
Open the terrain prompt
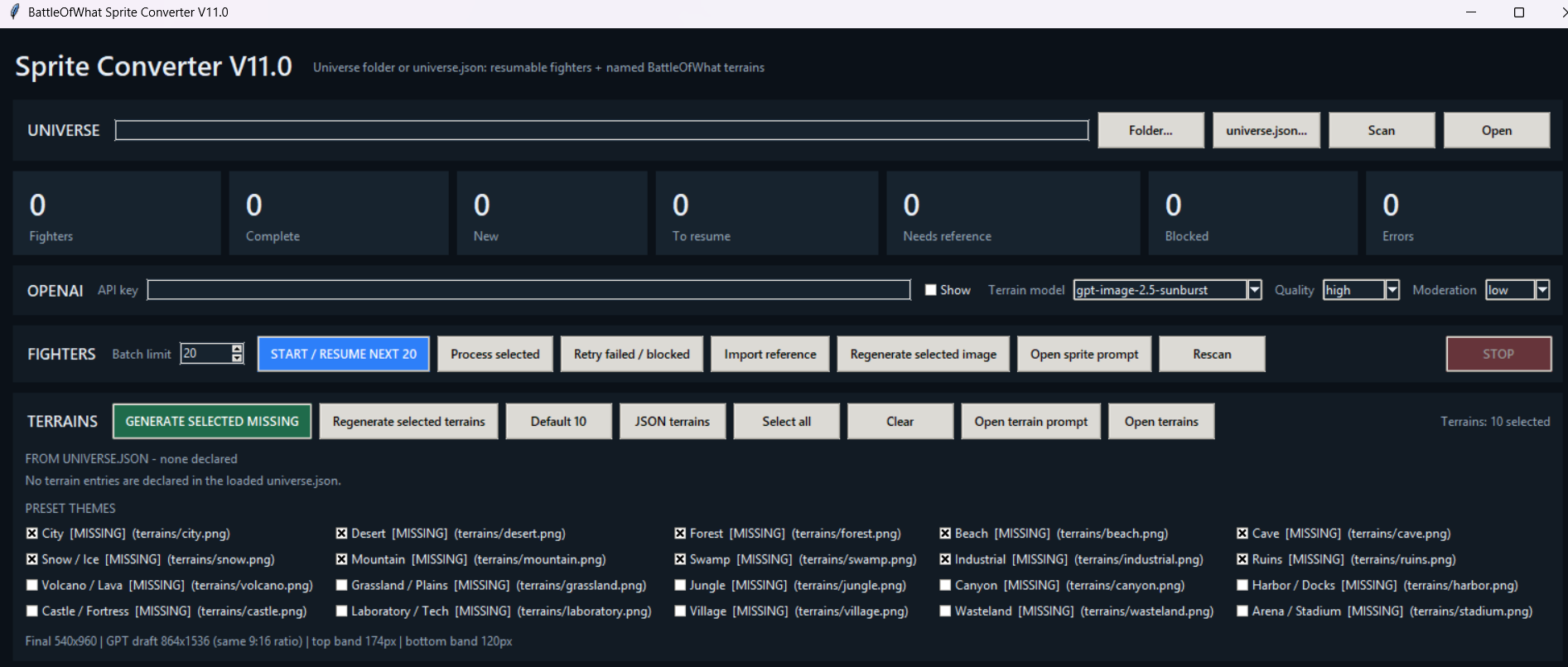[1031, 421]
